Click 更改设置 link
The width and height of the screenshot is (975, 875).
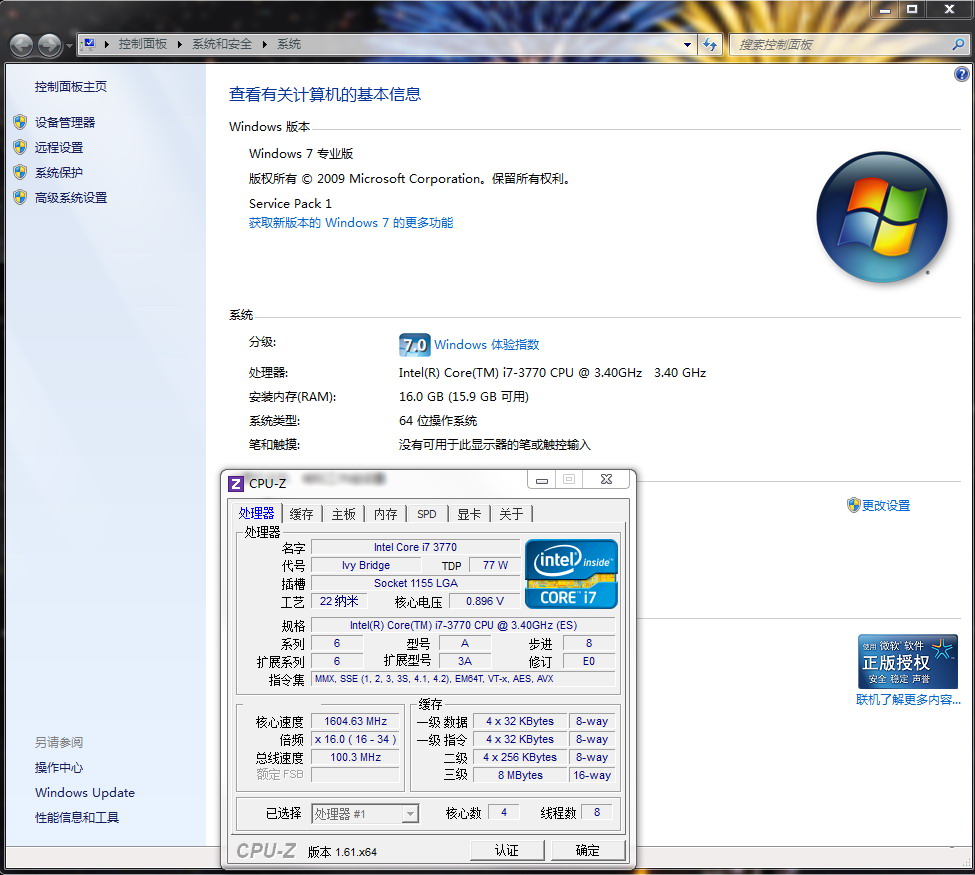[x=886, y=506]
